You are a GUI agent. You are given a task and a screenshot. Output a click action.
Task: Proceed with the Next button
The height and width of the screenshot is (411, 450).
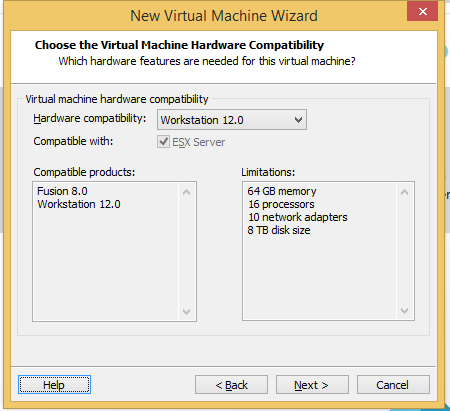click(x=312, y=385)
